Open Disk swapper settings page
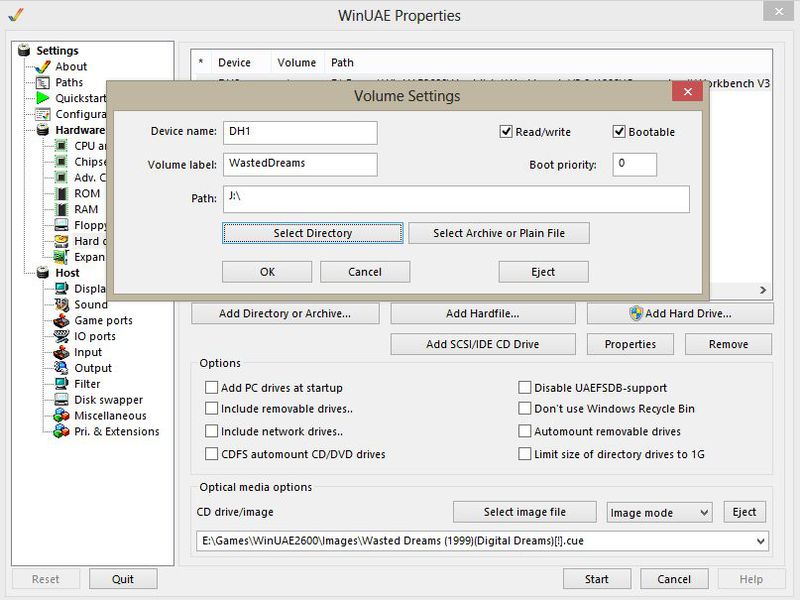The image size is (800, 600). coord(108,399)
